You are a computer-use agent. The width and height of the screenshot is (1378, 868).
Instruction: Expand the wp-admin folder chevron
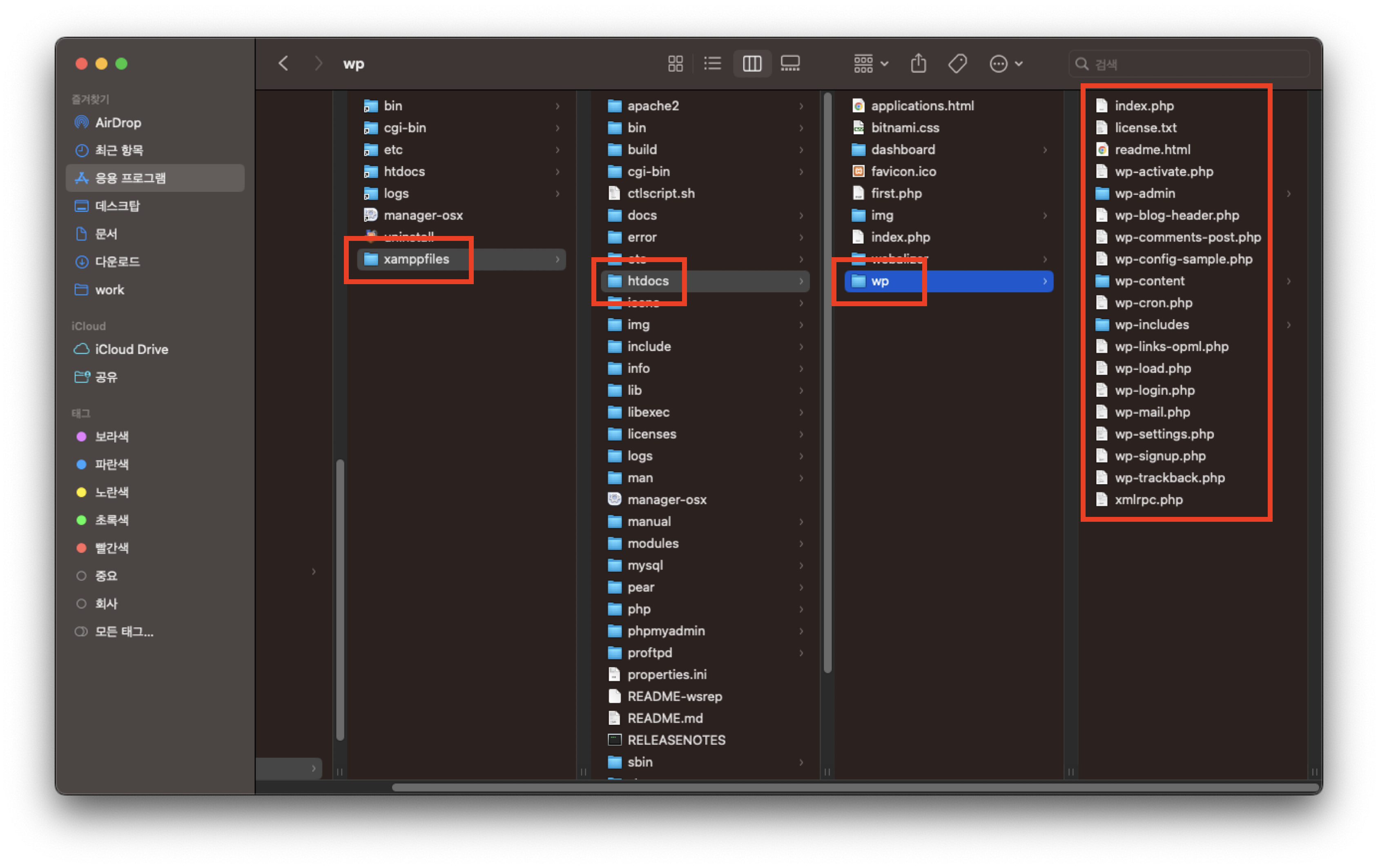(x=1289, y=194)
